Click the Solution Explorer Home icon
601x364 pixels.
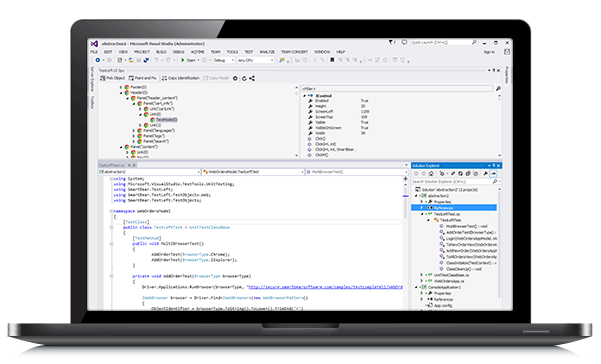[x=431, y=174]
